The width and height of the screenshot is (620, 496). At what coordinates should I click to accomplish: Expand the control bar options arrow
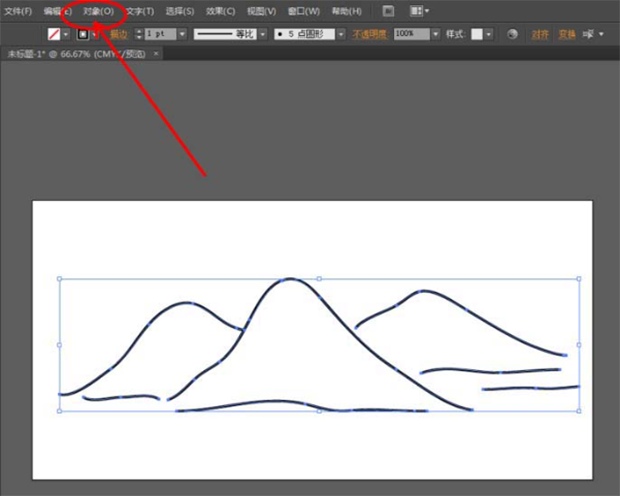601,34
